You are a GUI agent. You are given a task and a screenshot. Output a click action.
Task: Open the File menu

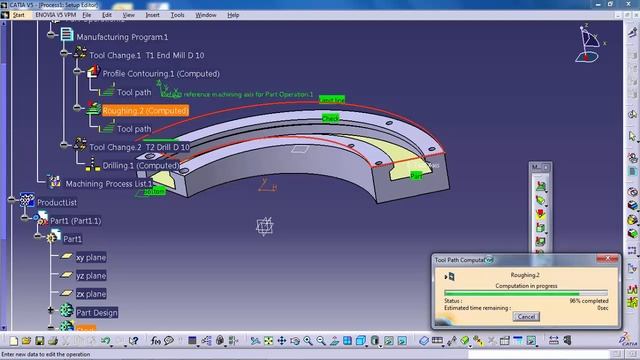point(87,15)
